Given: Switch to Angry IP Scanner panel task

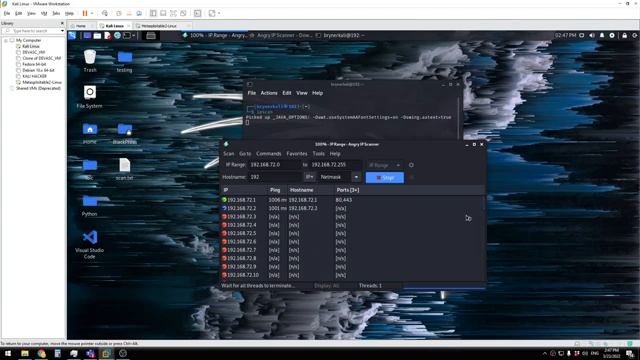Looking at the screenshot, I should tap(215, 36).
